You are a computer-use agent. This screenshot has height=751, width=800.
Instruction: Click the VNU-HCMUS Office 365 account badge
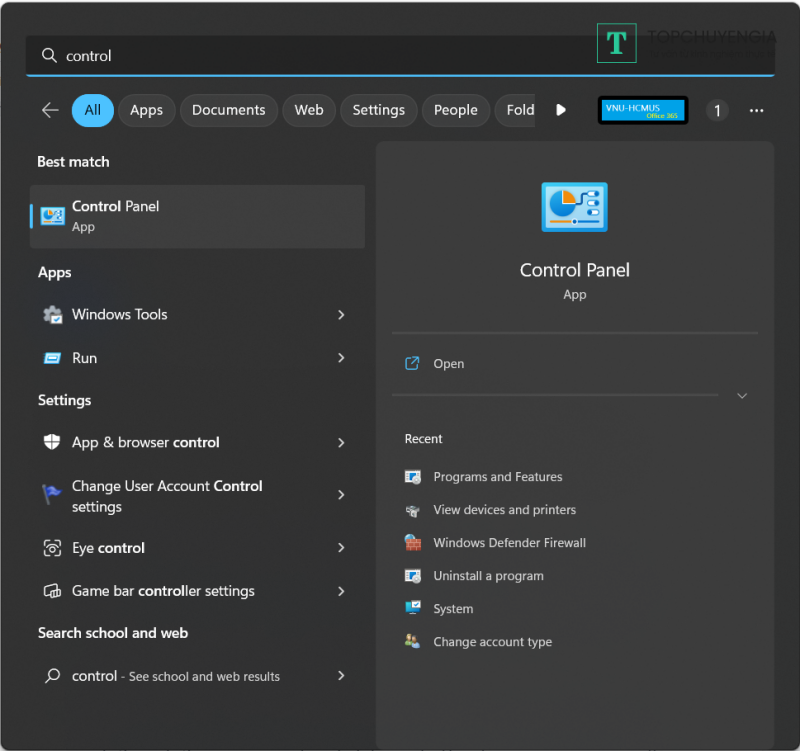pos(643,110)
